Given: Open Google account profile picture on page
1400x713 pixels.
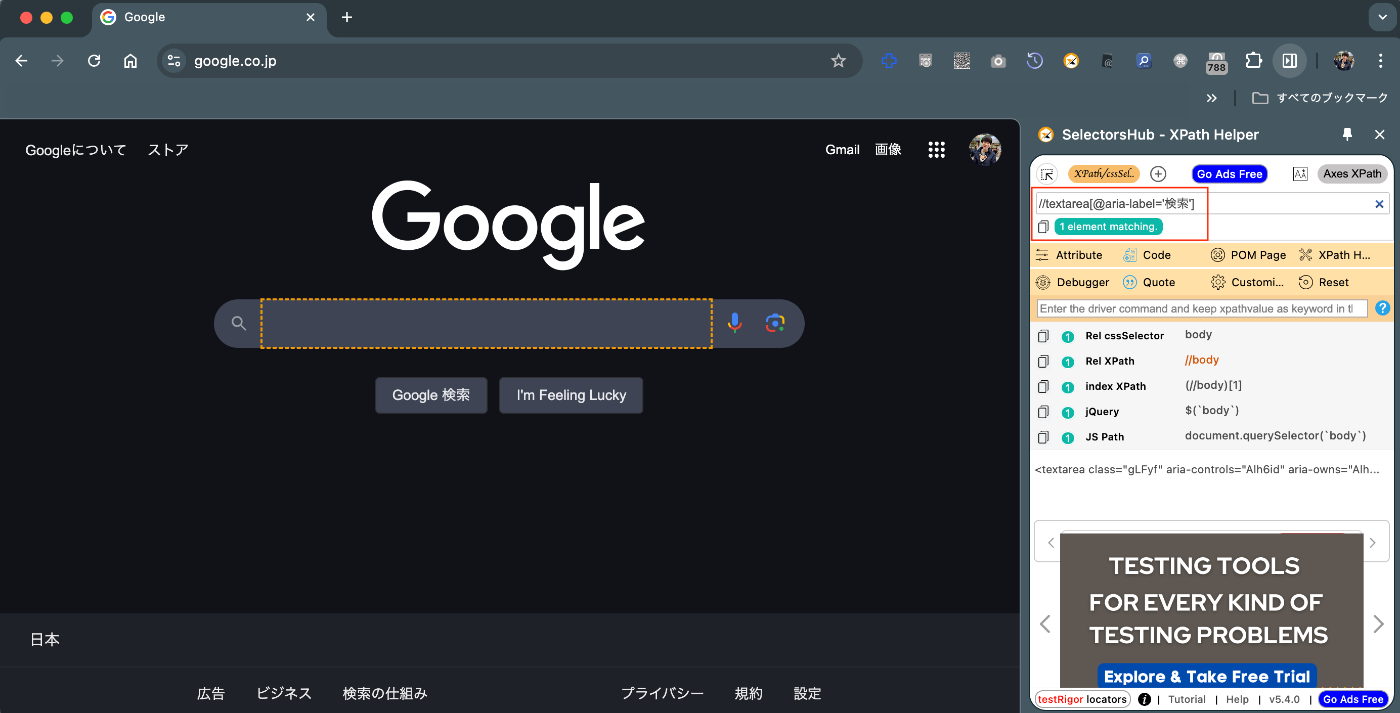Looking at the screenshot, I should 985,150.
